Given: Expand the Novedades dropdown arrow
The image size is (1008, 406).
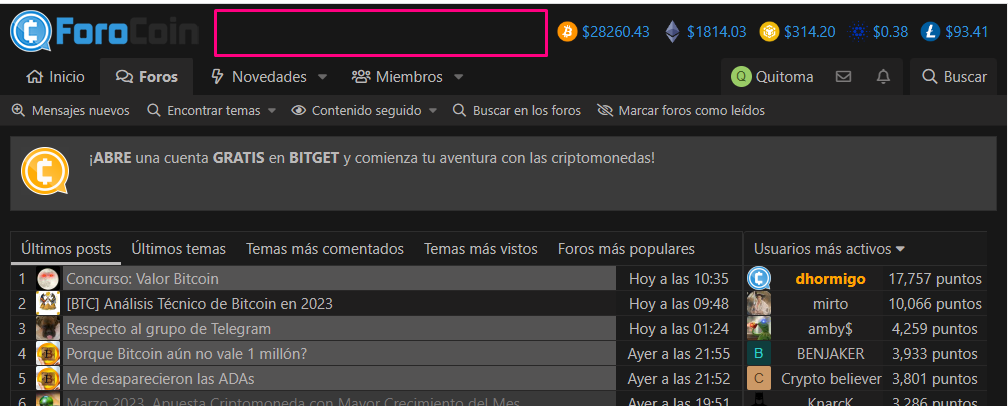Looking at the screenshot, I should 323,77.
